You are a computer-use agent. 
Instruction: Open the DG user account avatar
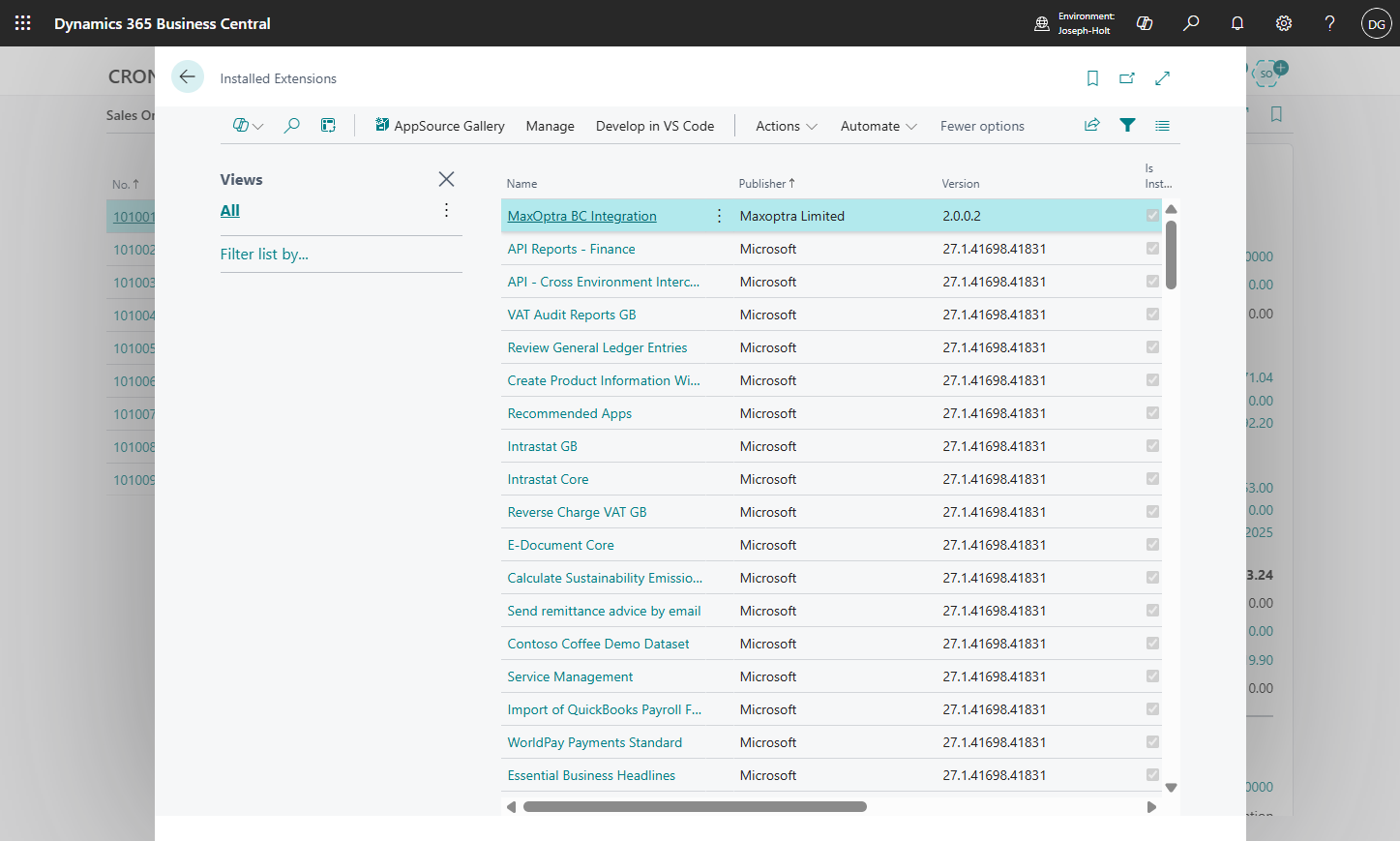coord(1376,23)
